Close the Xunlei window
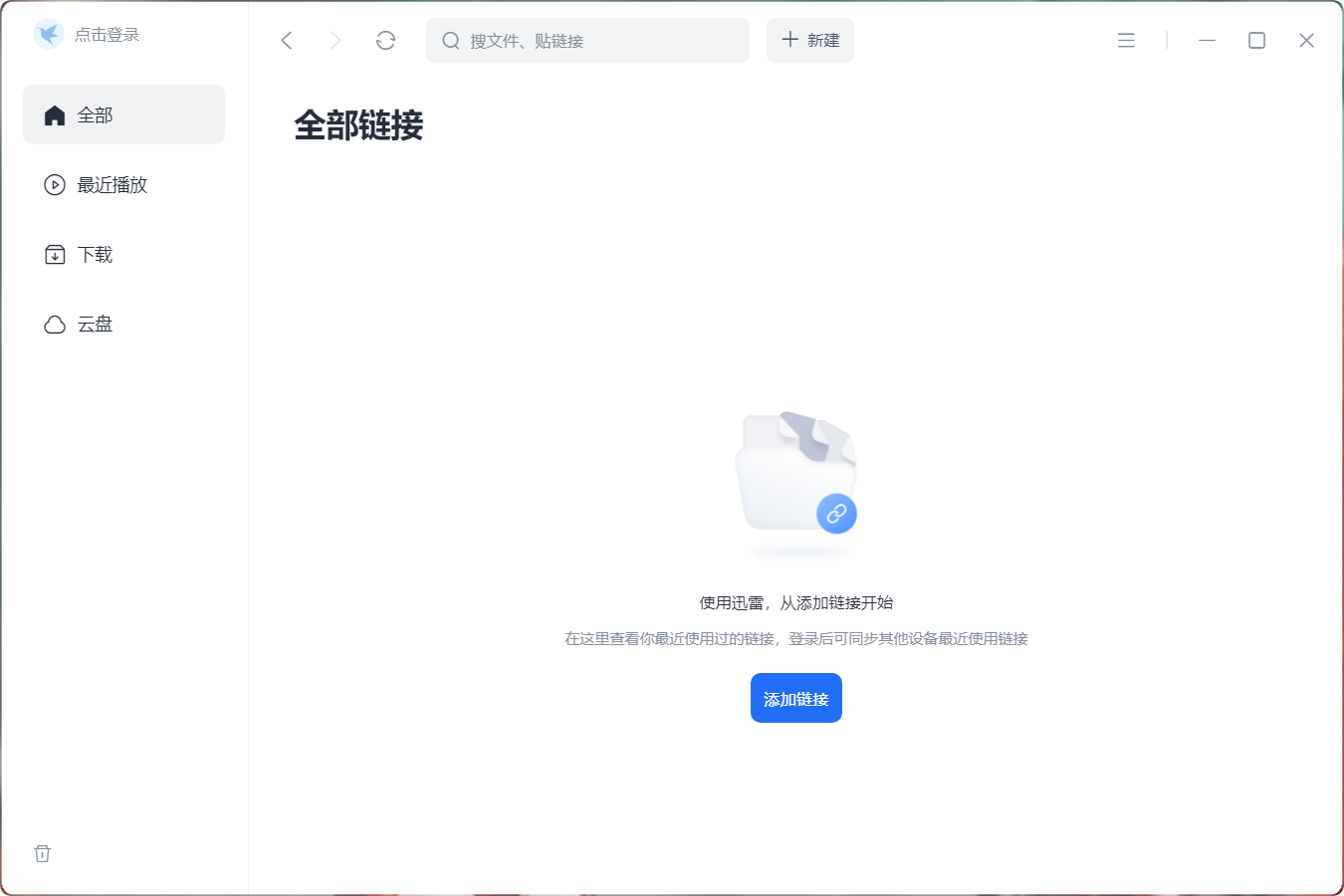 tap(1306, 40)
